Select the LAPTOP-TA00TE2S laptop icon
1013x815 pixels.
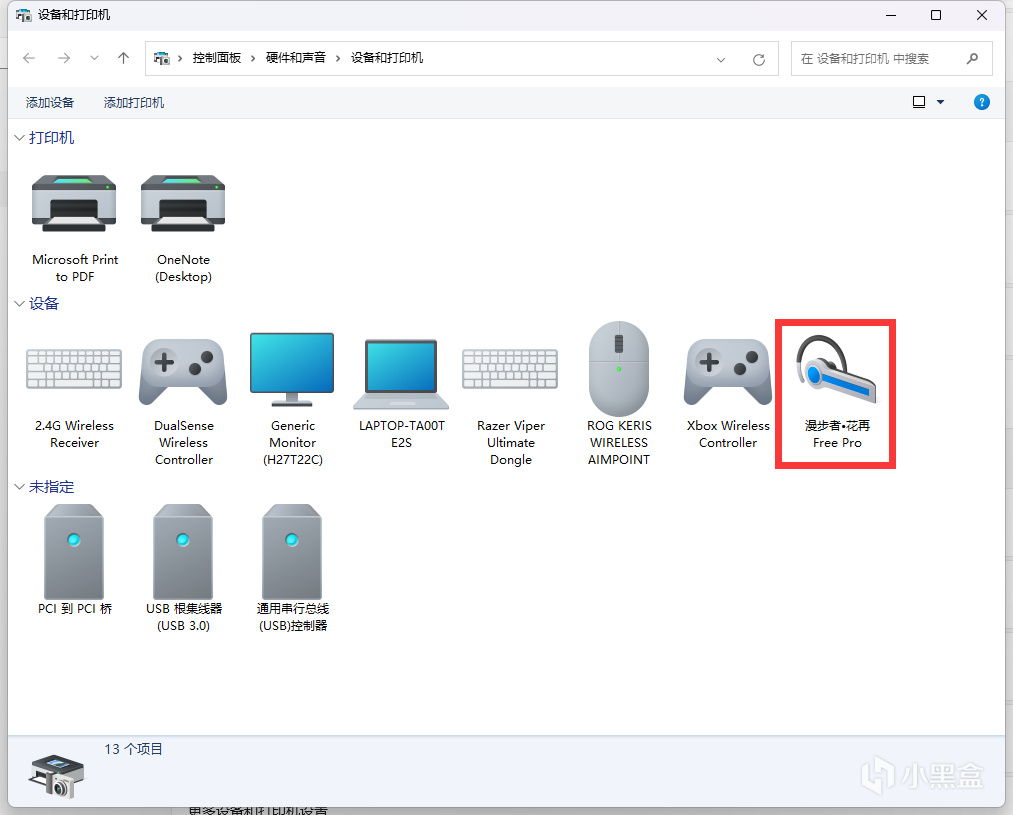click(401, 375)
